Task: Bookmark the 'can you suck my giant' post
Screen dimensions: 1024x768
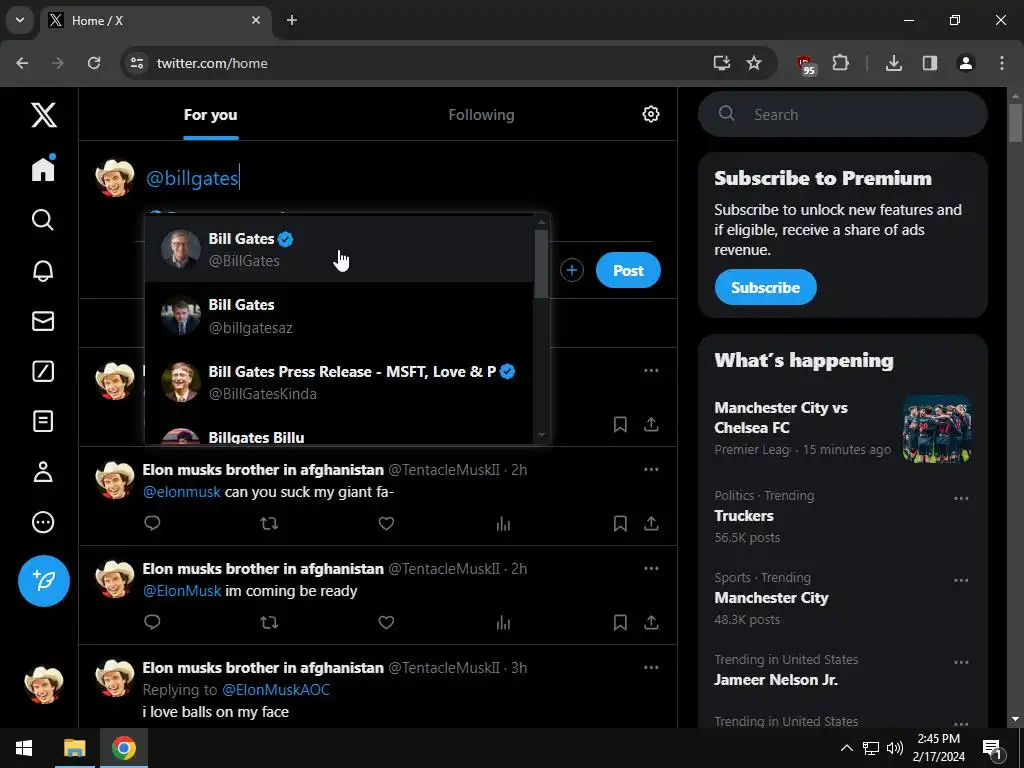Action: click(x=620, y=523)
